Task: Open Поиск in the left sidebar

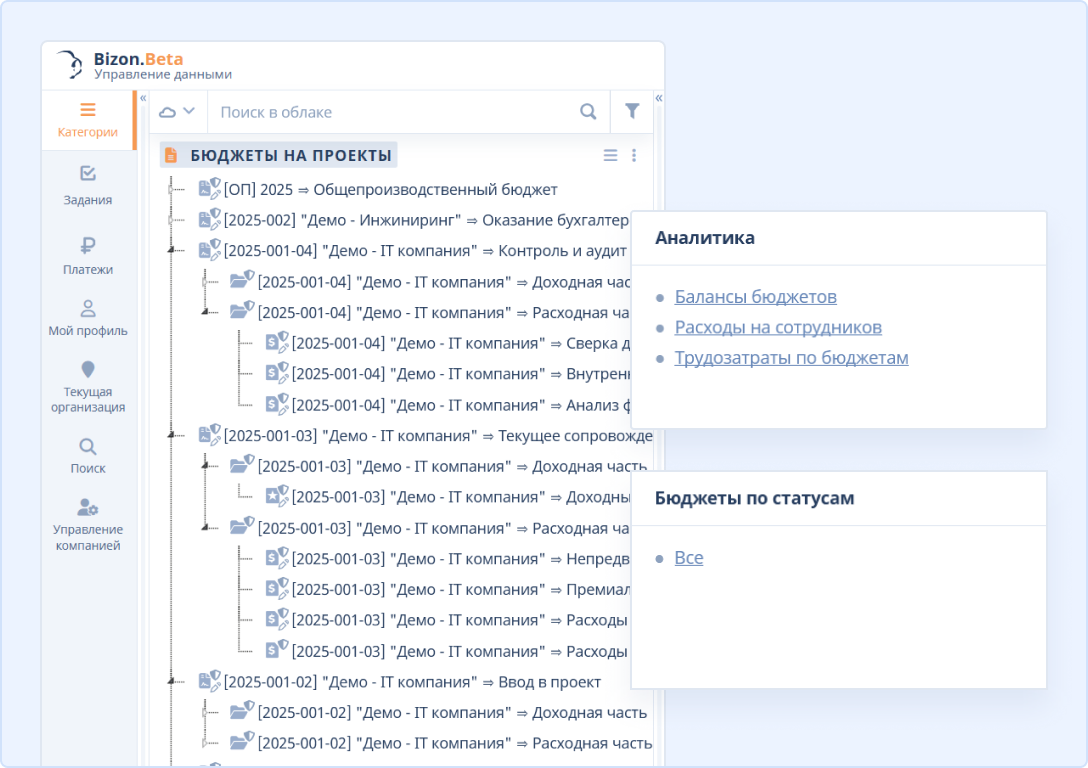Action: click(87, 455)
